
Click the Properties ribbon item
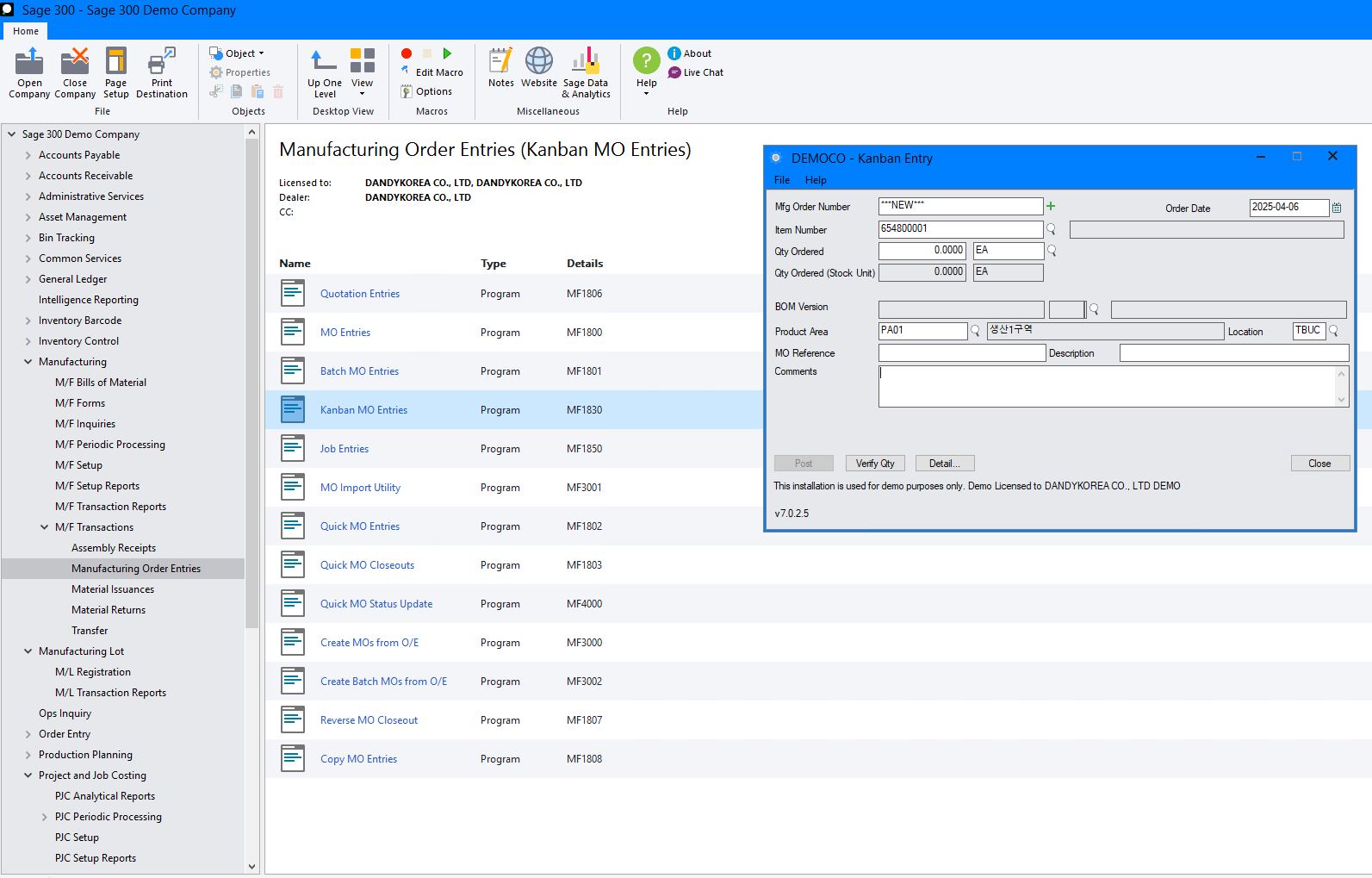tap(240, 72)
